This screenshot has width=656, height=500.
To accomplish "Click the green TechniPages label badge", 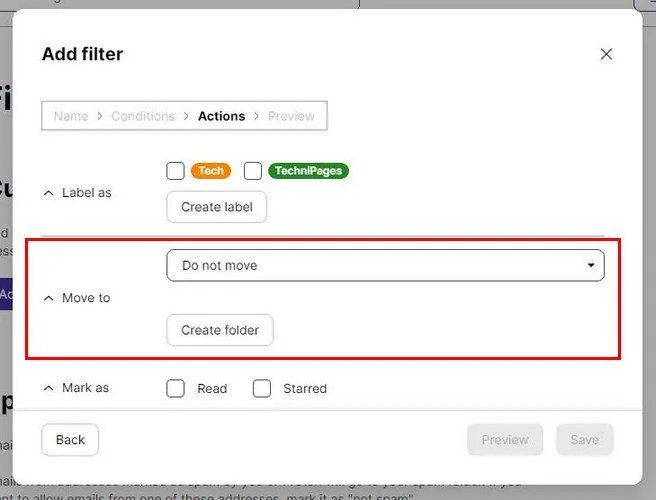I will pos(308,171).
